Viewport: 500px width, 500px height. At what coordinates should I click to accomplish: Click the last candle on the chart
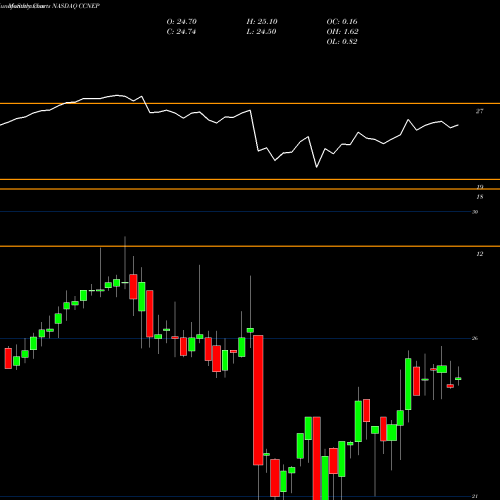point(458,379)
